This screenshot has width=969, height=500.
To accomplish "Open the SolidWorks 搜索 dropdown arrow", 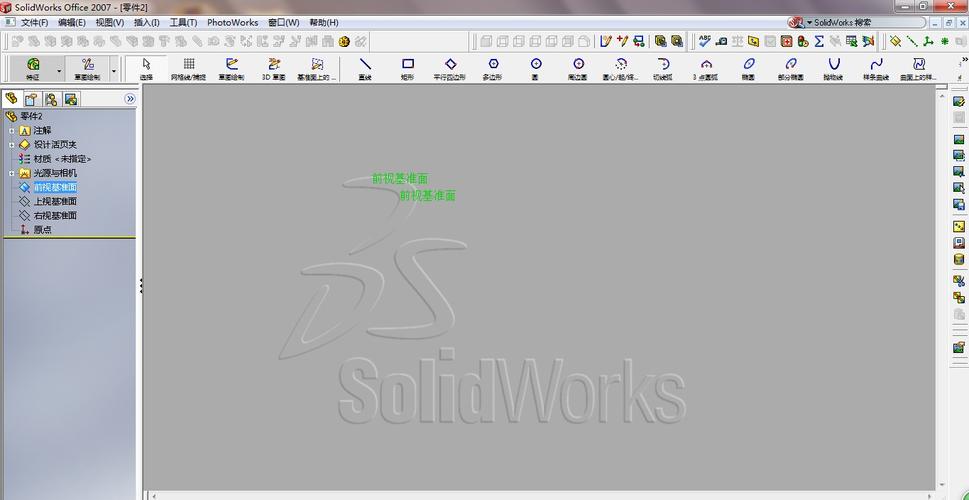I will (810, 22).
